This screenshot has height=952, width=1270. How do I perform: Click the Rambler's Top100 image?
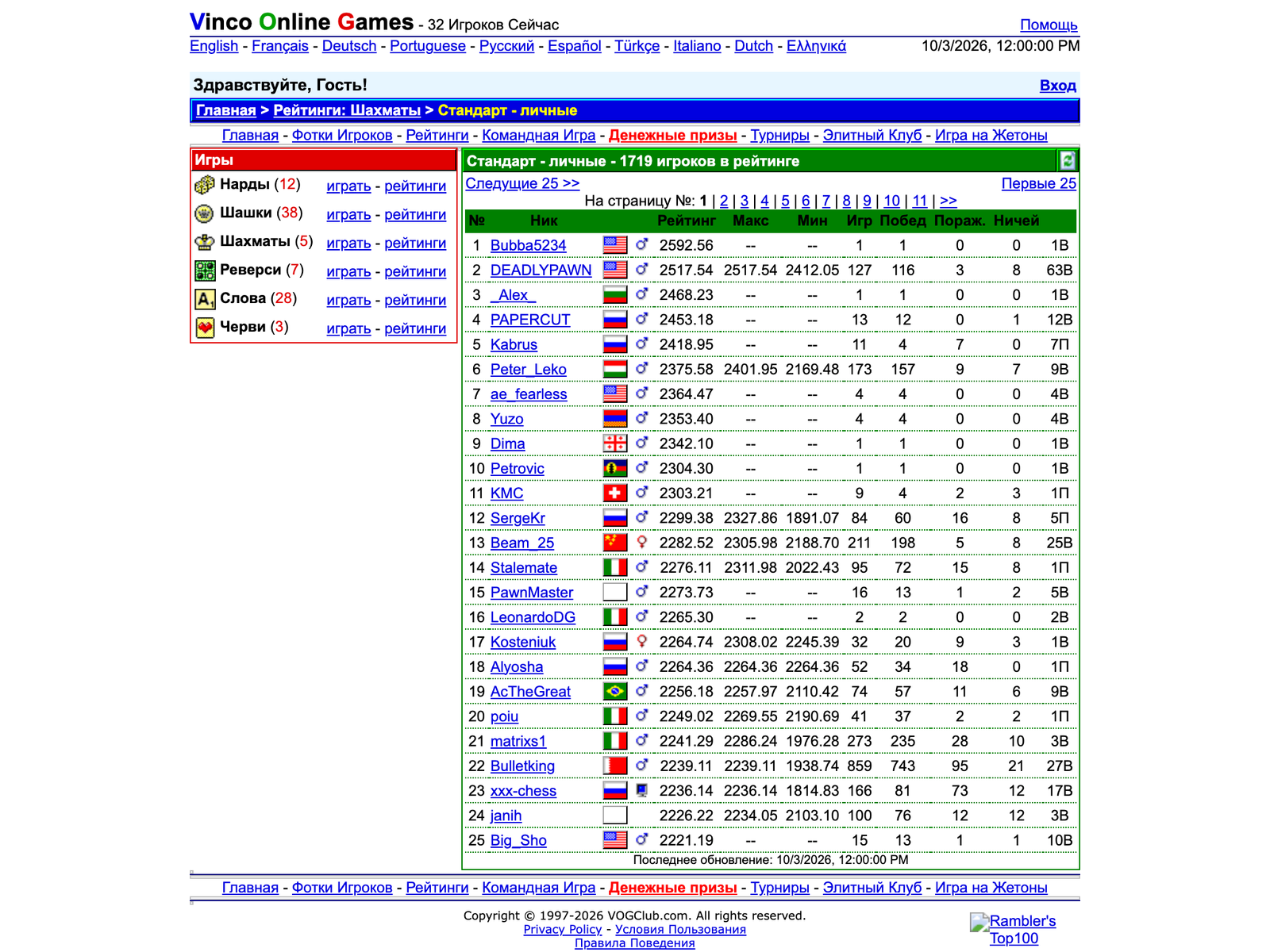[x=1013, y=930]
